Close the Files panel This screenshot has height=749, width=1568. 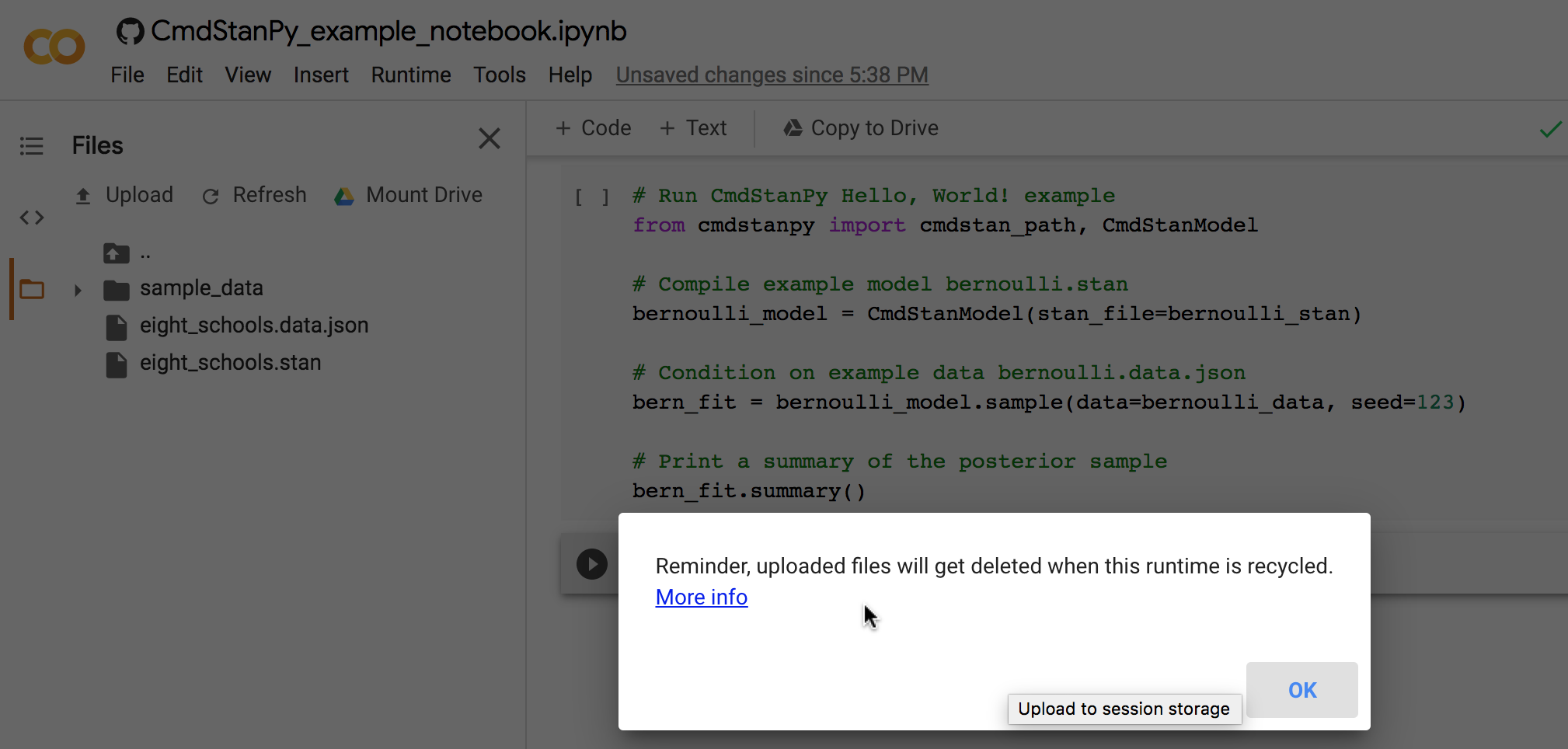coord(489,139)
